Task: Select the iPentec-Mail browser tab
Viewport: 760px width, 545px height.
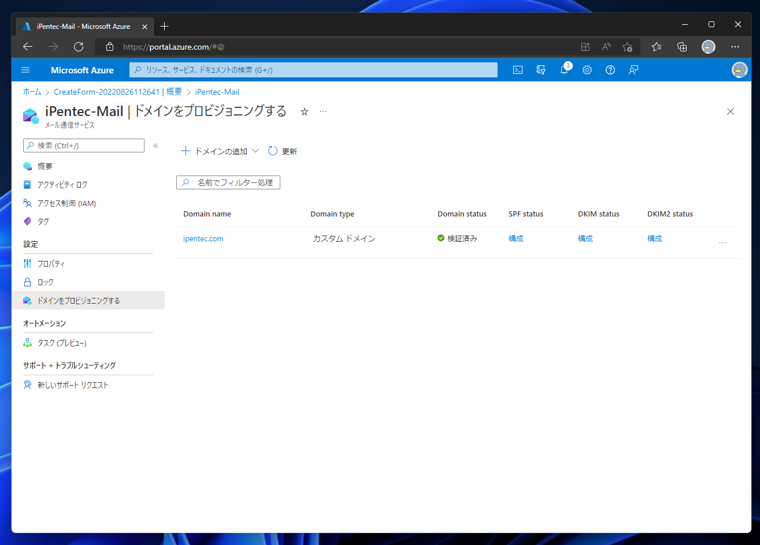Action: [x=85, y=27]
